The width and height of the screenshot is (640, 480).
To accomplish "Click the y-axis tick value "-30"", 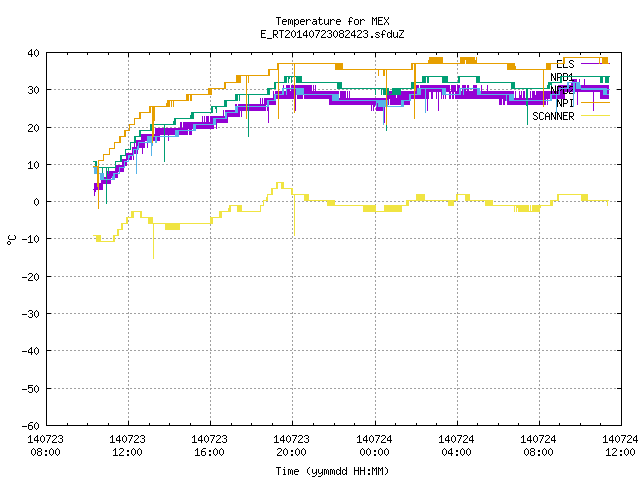I will [31, 314].
